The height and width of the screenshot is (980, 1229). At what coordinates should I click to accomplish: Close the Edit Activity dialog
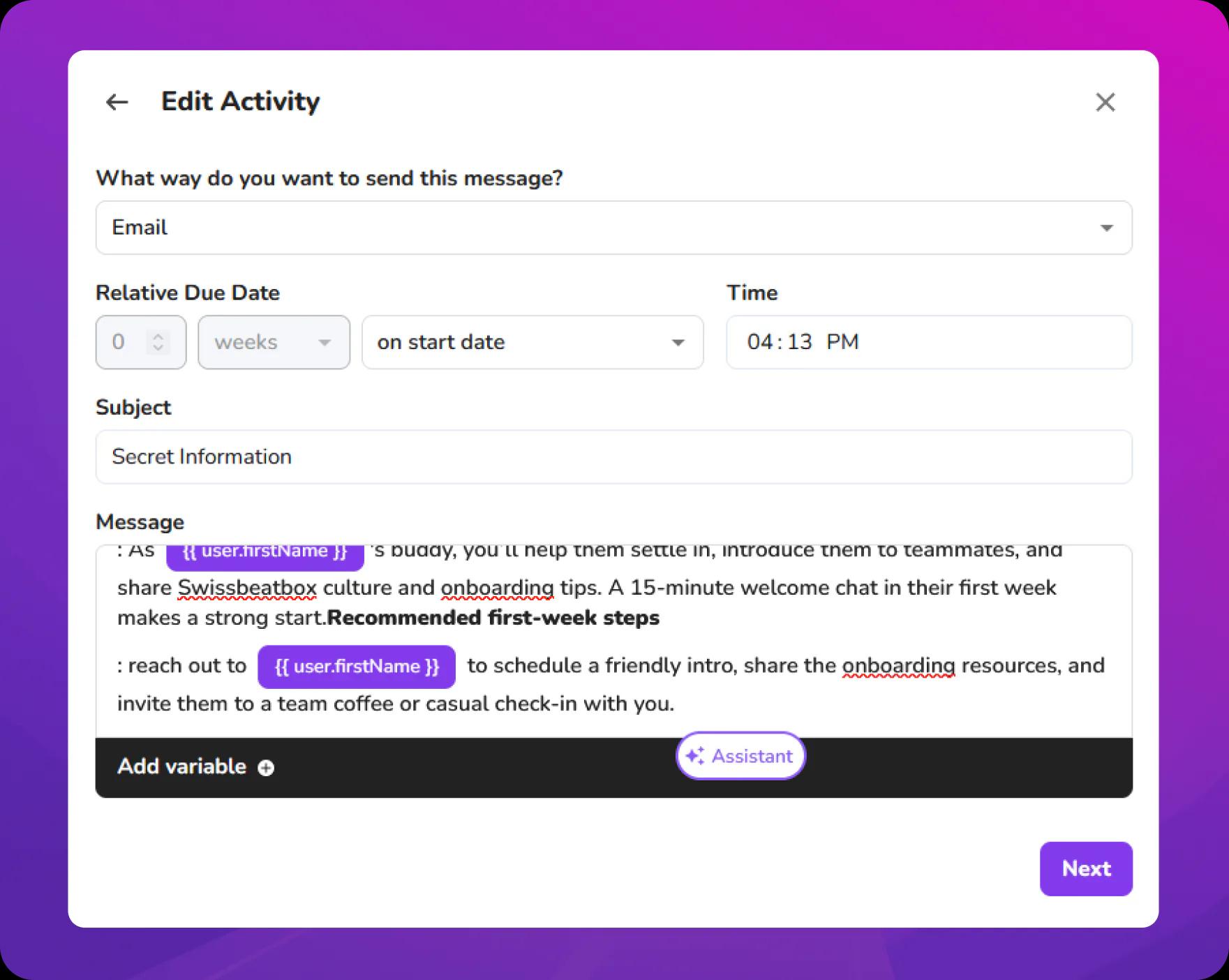pos(1105,103)
